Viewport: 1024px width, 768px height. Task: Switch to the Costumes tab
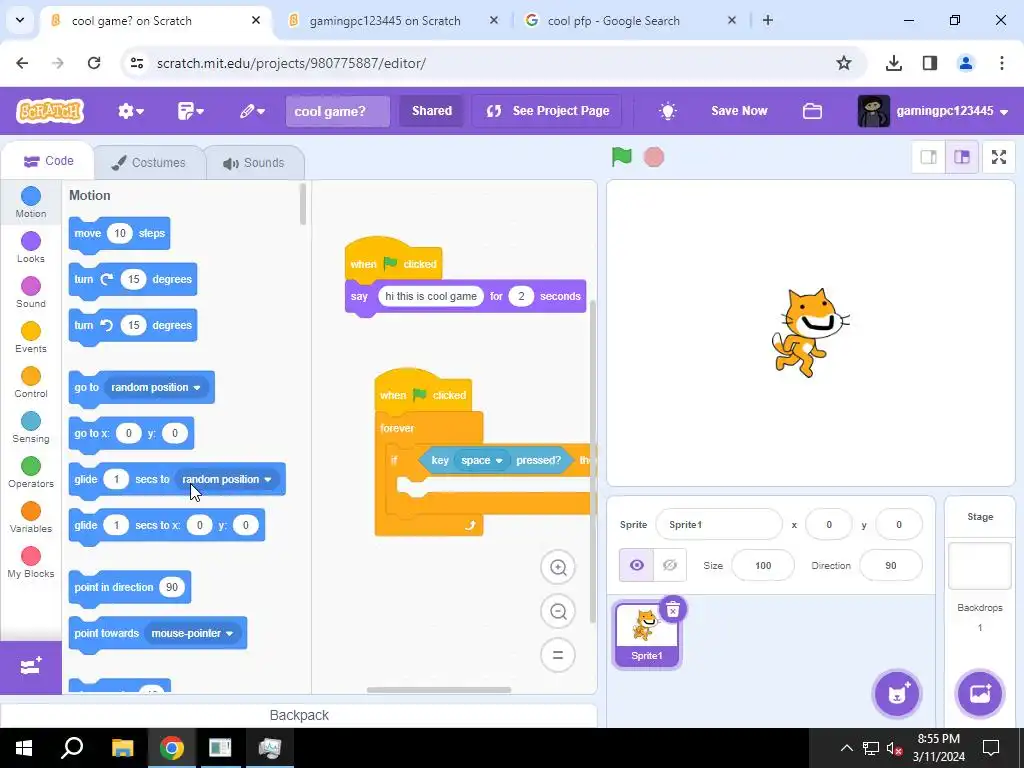click(149, 163)
